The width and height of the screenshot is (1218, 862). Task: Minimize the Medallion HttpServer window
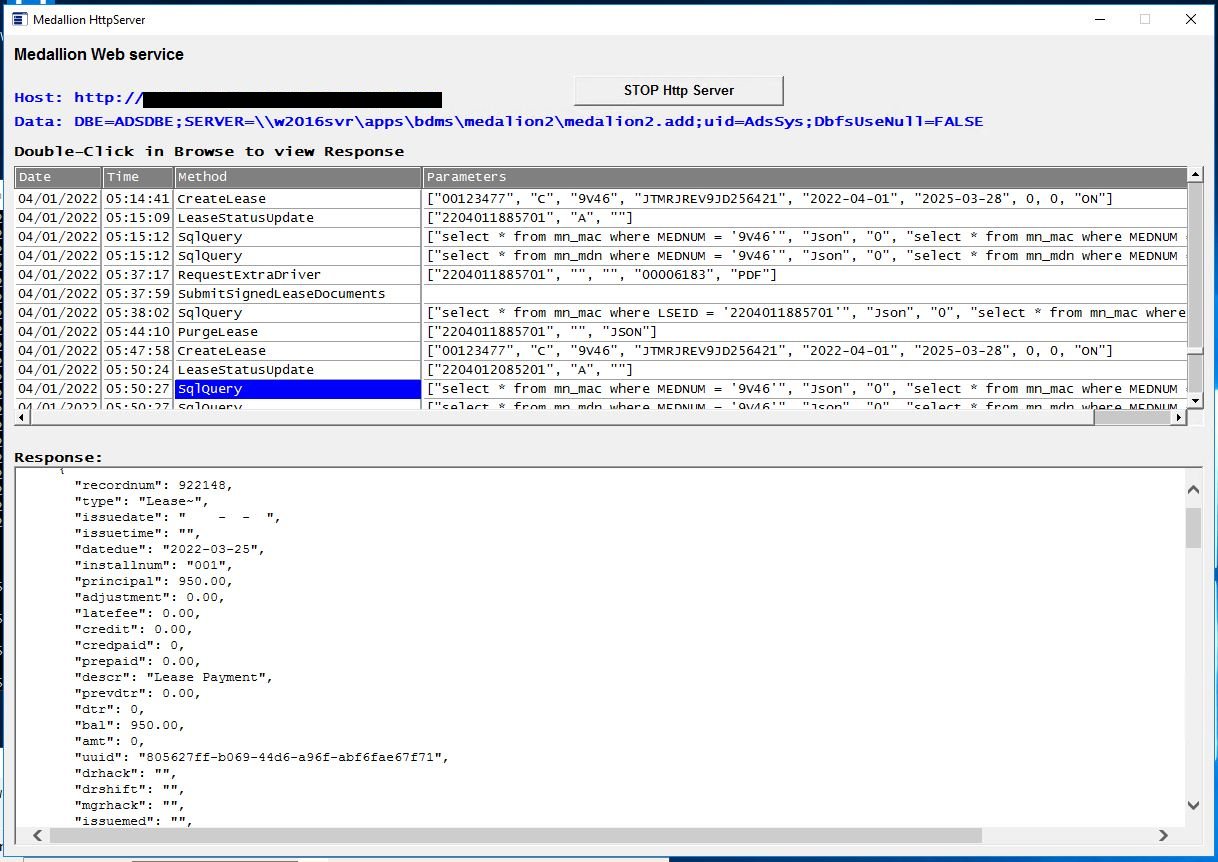point(1099,19)
